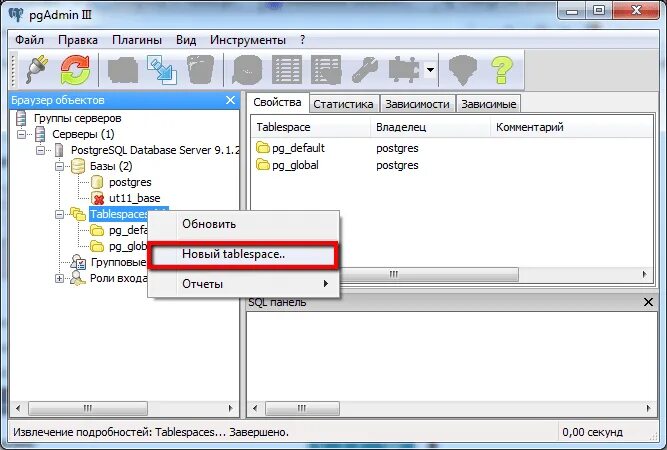Click the Add server connection plug icon
The image size is (667, 450).
point(37,69)
